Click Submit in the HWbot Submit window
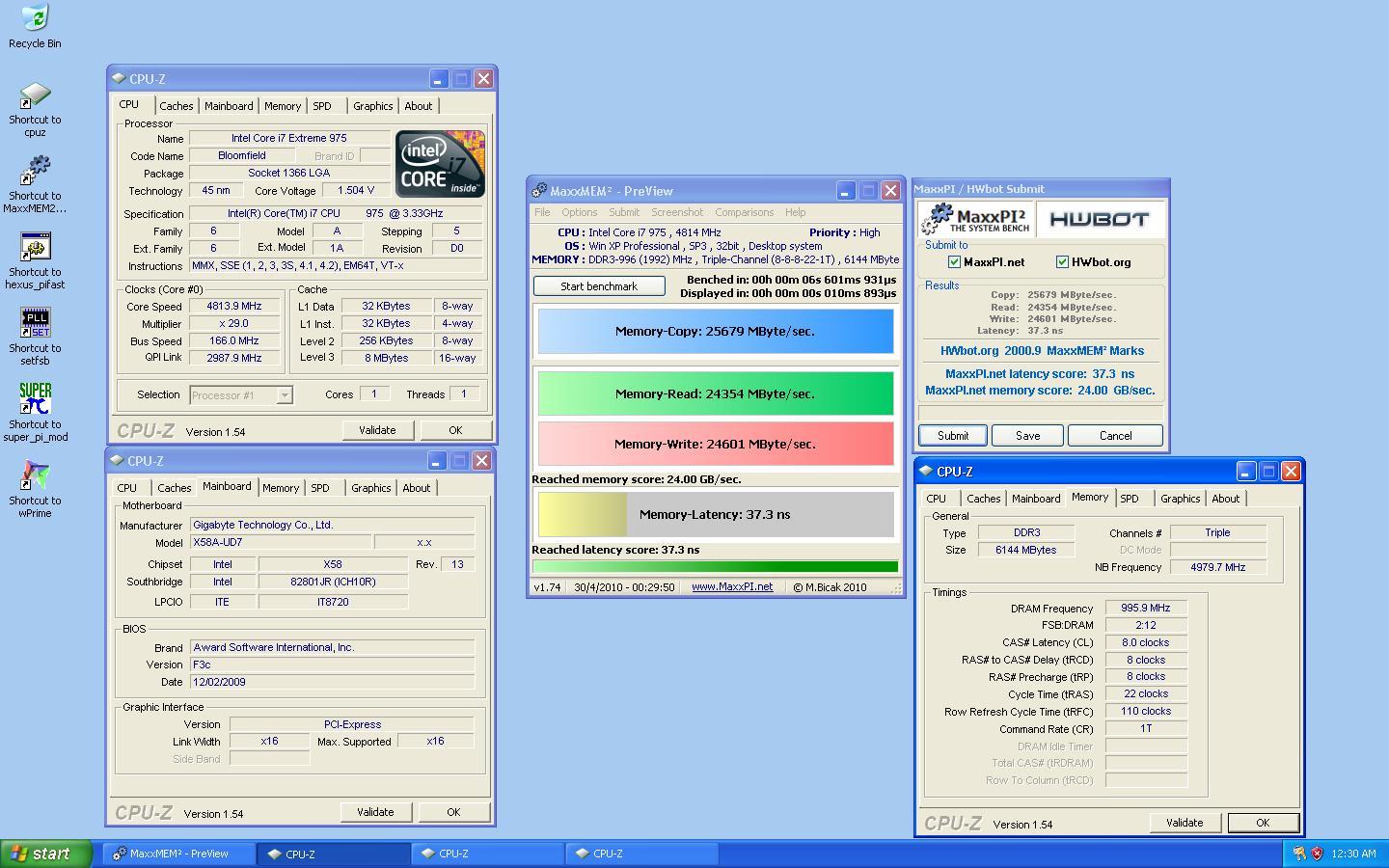 tap(953, 436)
